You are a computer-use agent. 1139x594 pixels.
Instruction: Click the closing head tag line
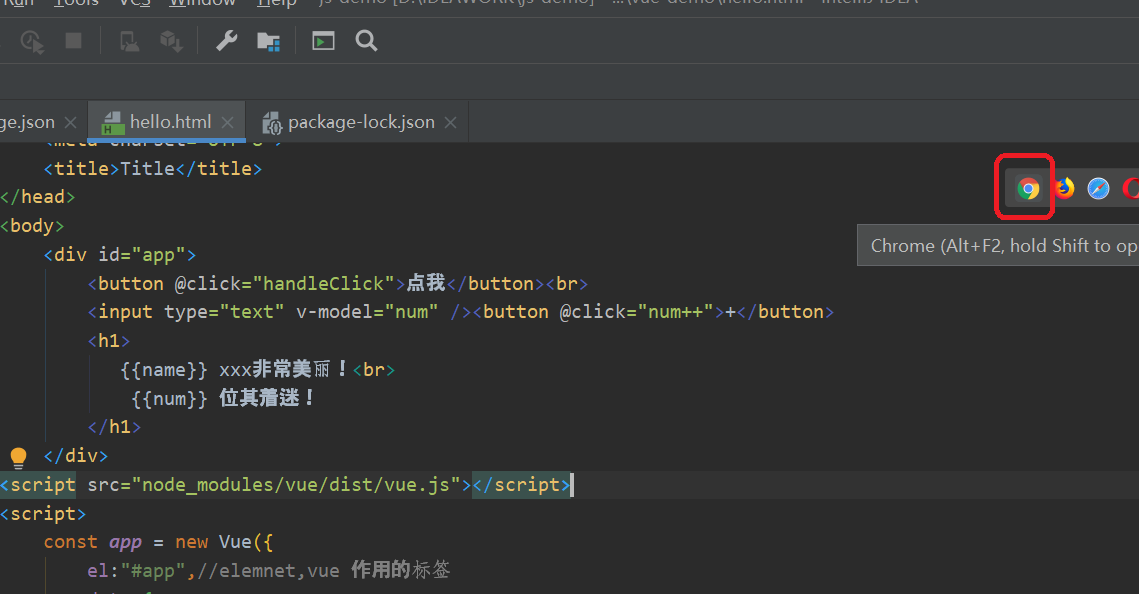[x=38, y=197]
